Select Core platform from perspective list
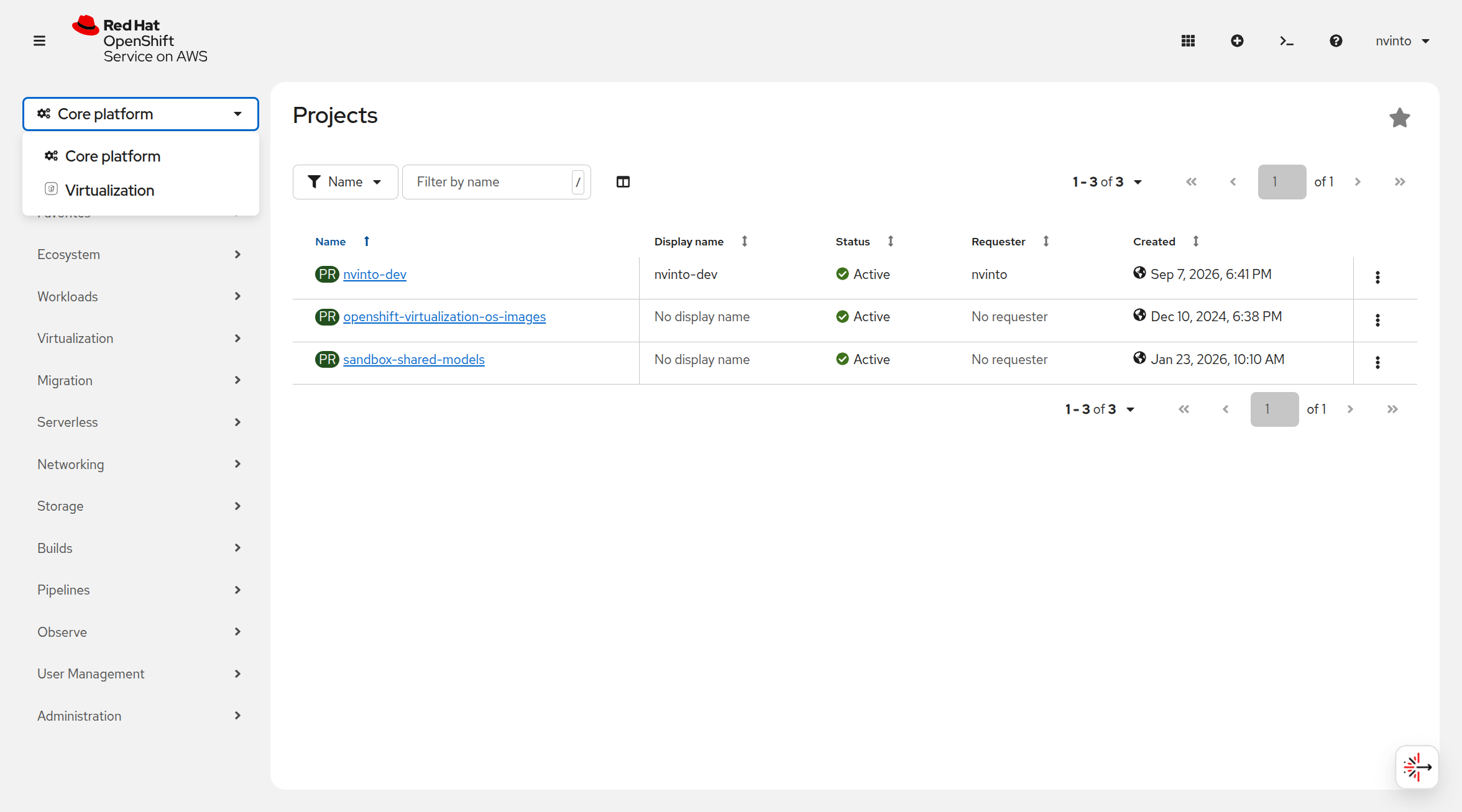Screen dimensions: 1462x812 [x=140, y=156]
